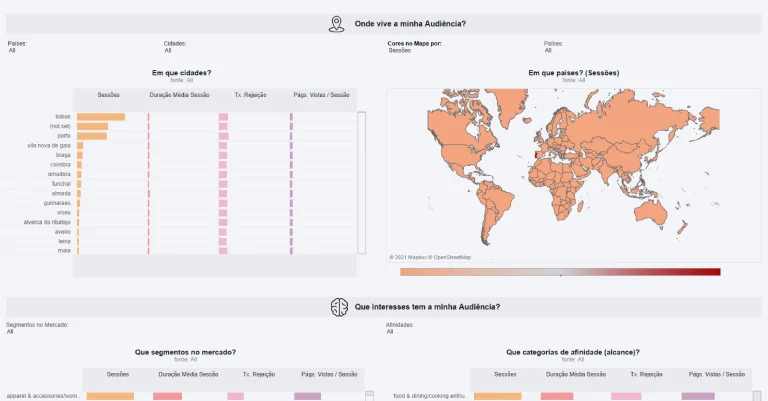Screen dimensions: 768x401
Task: Select the (not set) sessions bar
Action: coord(93,126)
